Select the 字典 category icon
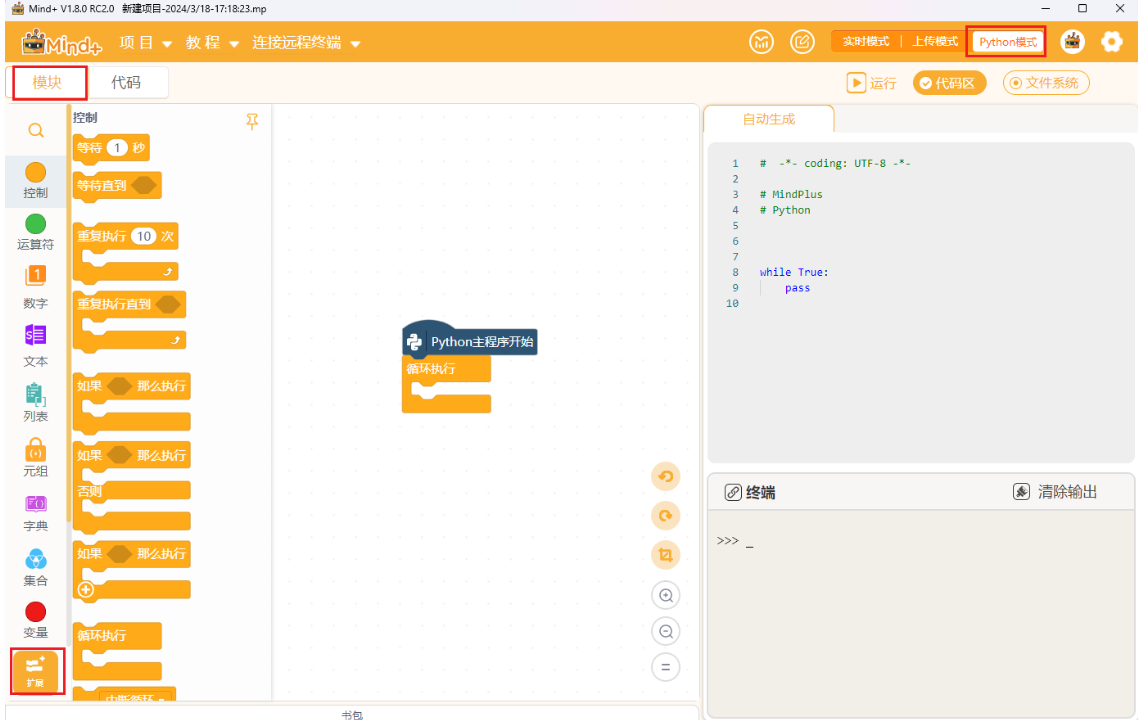The width and height of the screenshot is (1138, 720). [36, 504]
